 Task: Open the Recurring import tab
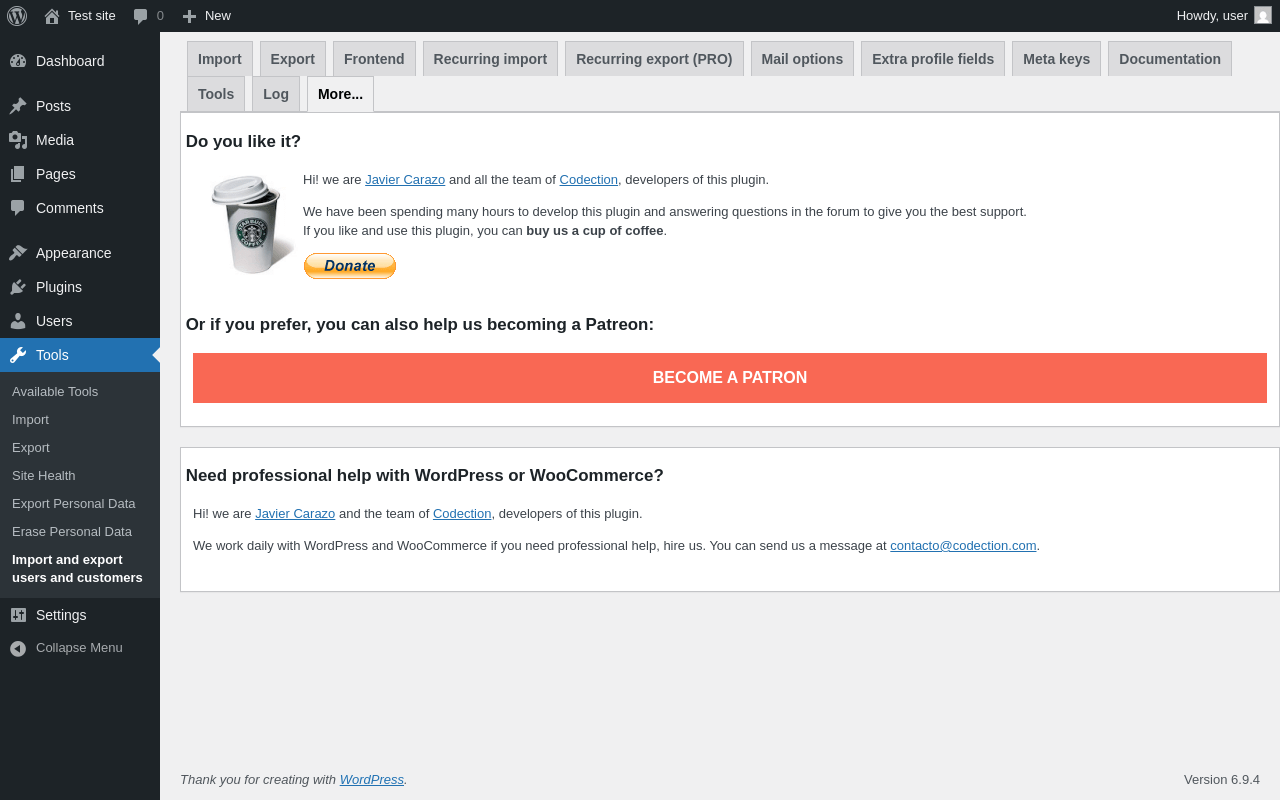pyautogui.click(x=490, y=59)
